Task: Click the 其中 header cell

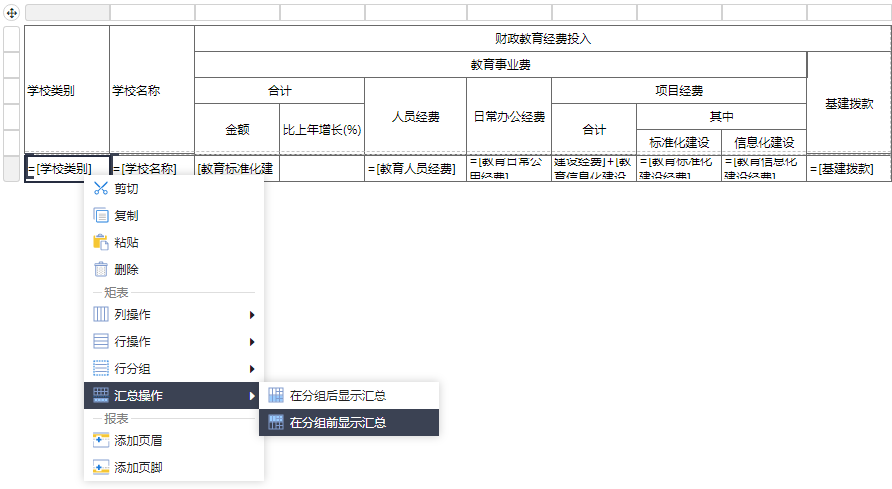Action: [x=721, y=117]
